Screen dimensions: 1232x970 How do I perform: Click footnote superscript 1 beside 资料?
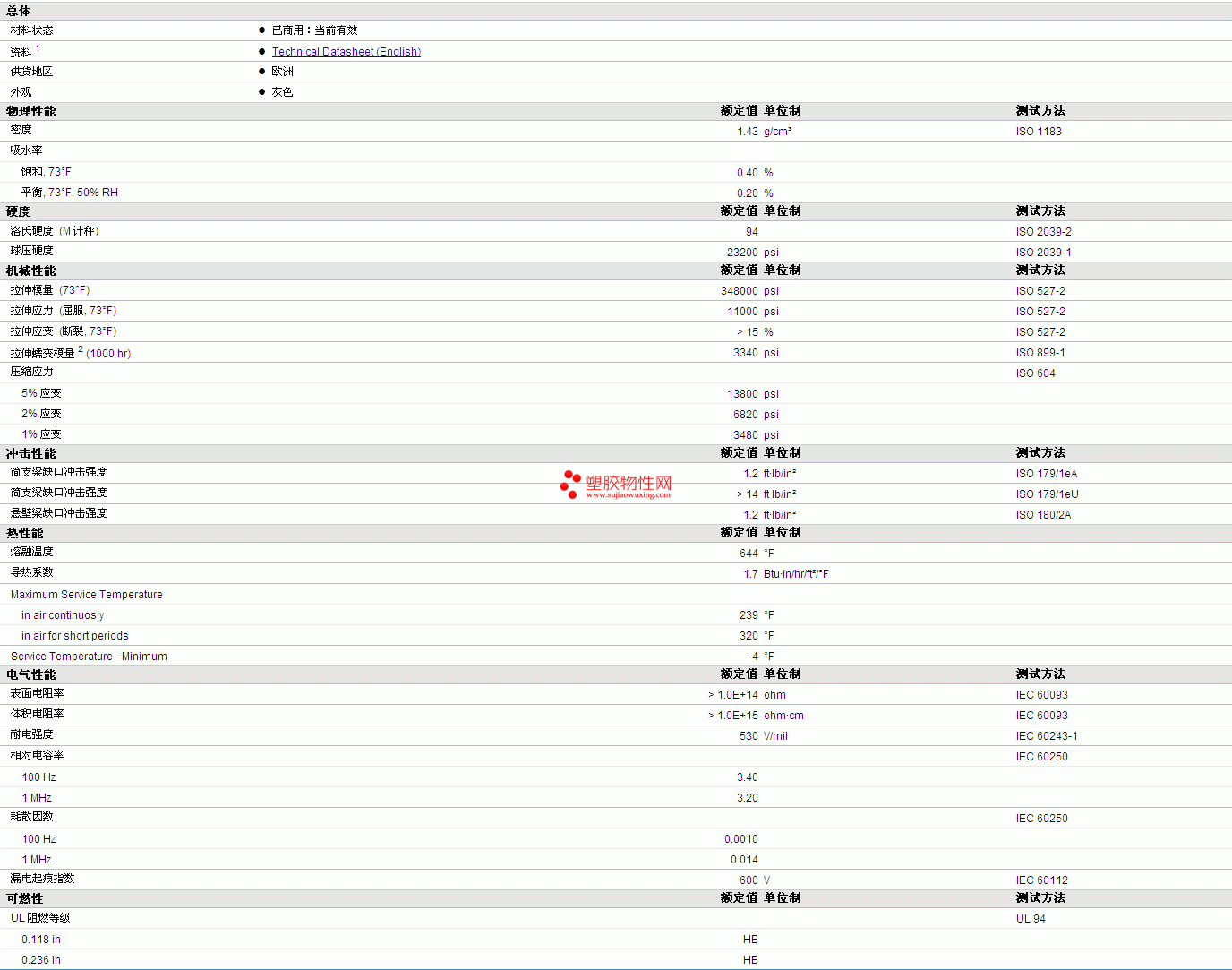pyautogui.click(x=38, y=48)
